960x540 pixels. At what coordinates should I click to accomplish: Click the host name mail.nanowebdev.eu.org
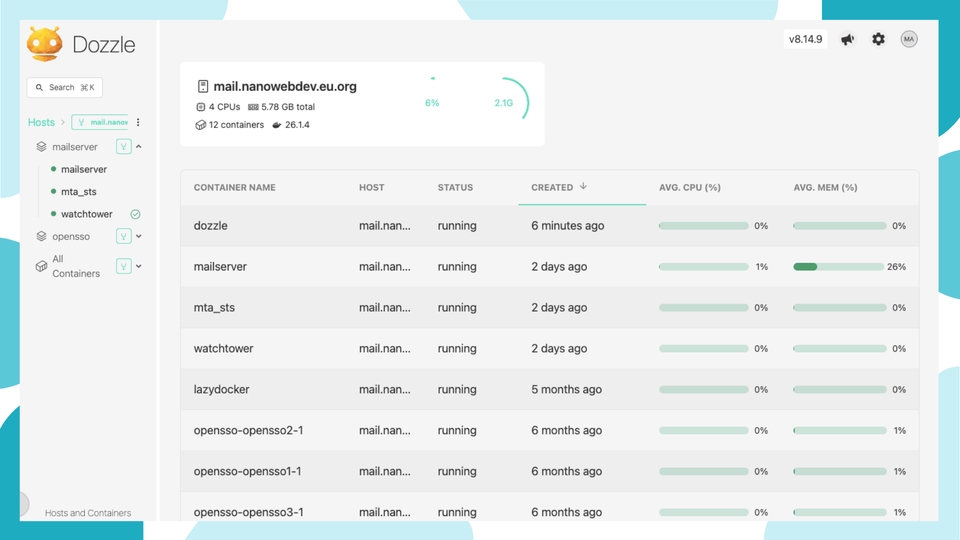285,86
